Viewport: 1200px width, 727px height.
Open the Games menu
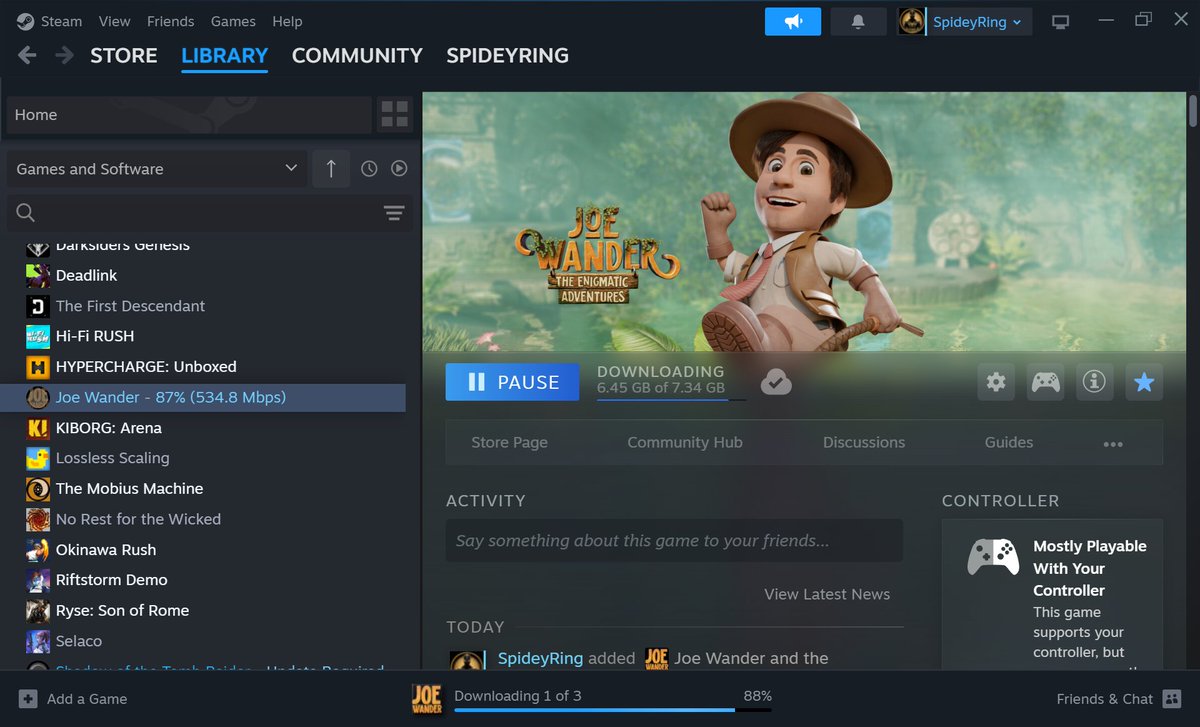[234, 21]
